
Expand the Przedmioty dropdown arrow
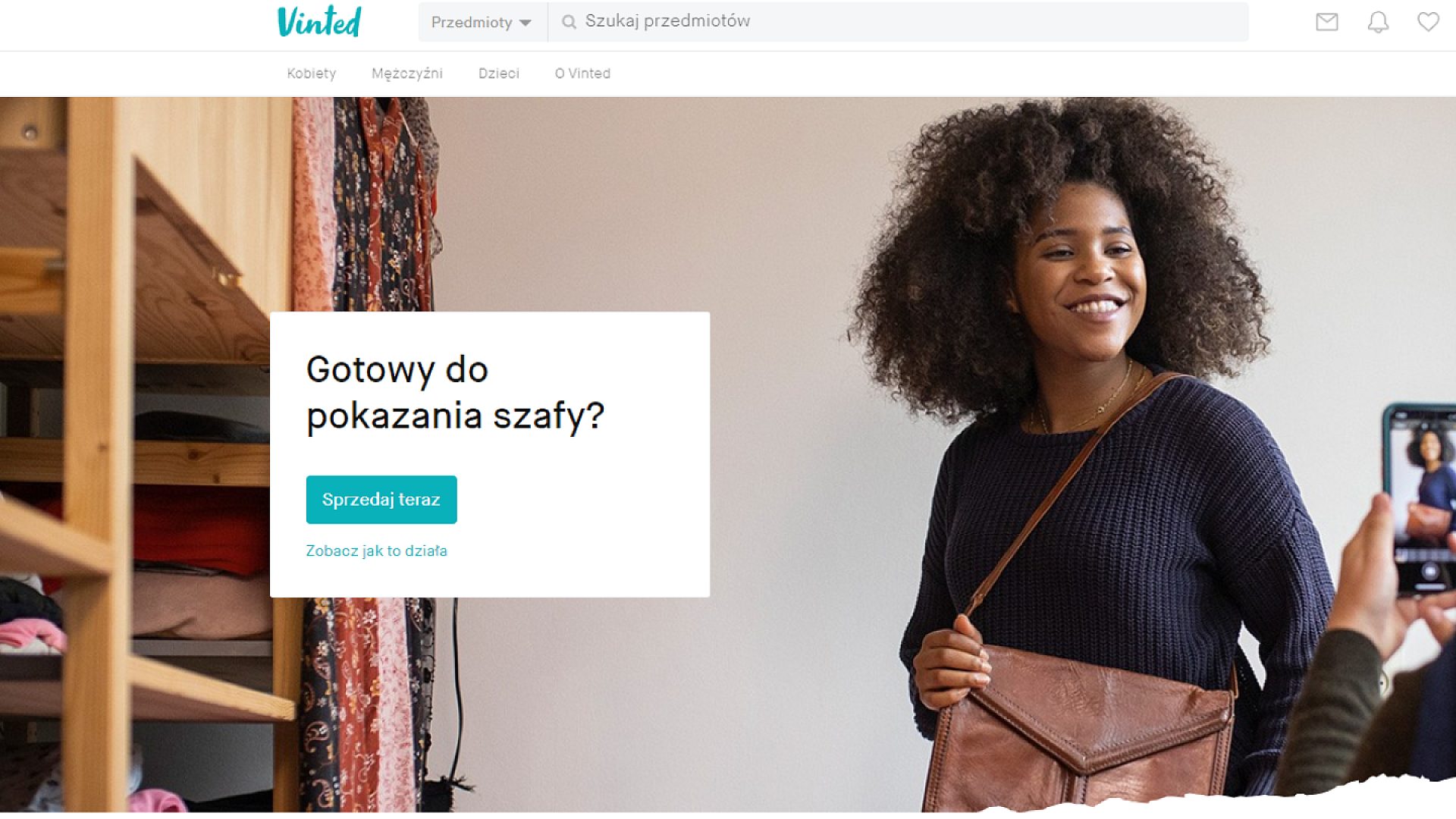(x=525, y=23)
